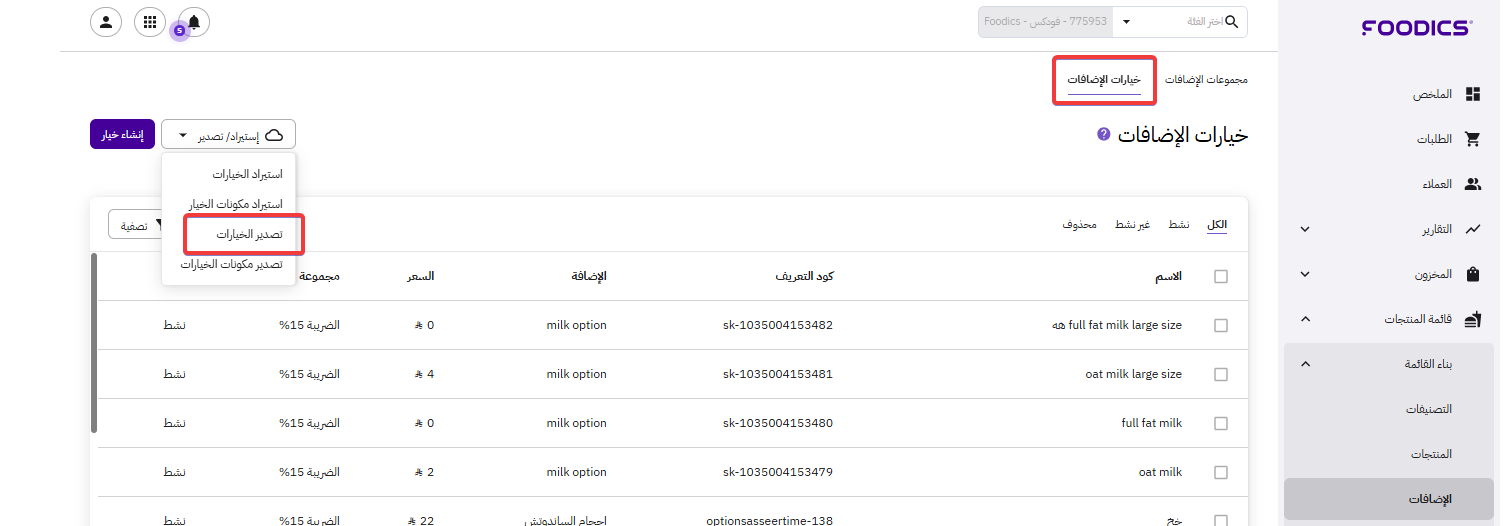The height and width of the screenshot is (526, 1509).
Task: Click the help question mark icon
Action: 1104,133
